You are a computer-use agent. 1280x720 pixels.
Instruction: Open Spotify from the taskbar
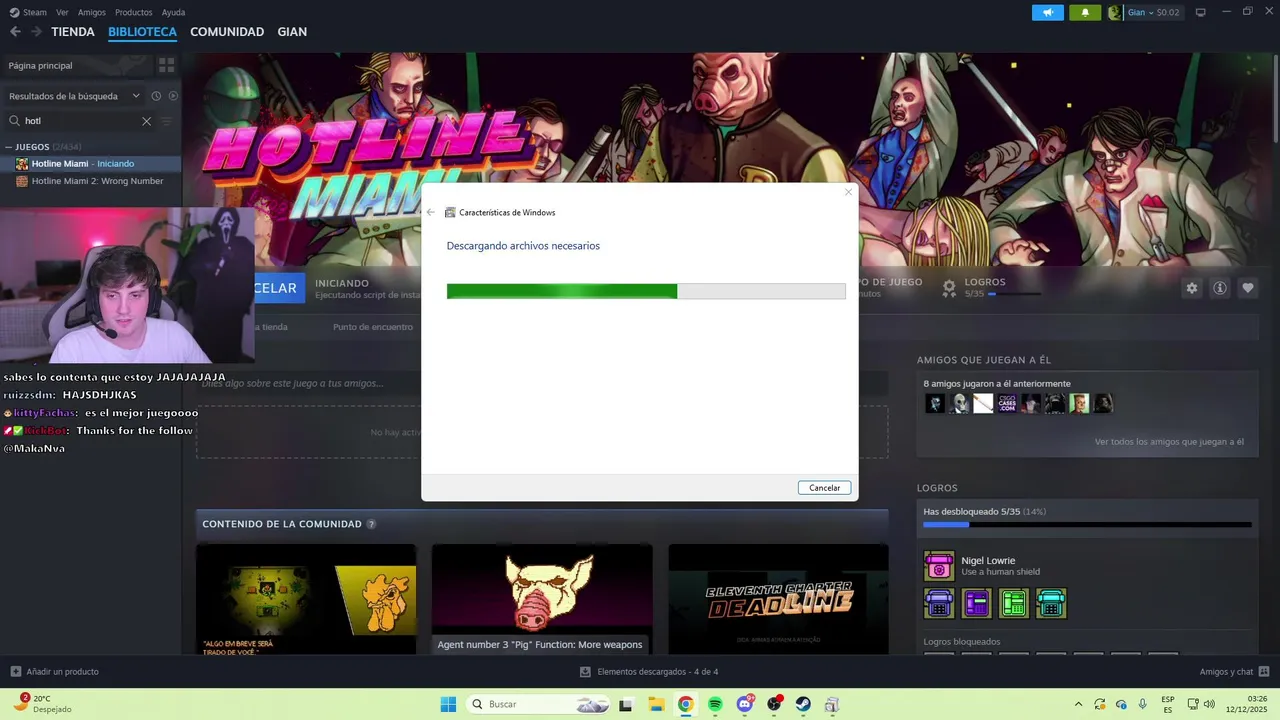[x=715, y=704]
